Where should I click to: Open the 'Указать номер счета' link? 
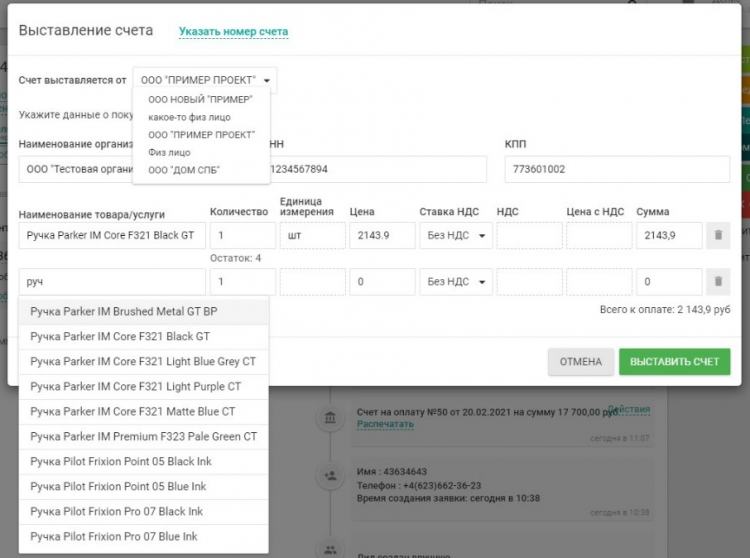[233, 32]
